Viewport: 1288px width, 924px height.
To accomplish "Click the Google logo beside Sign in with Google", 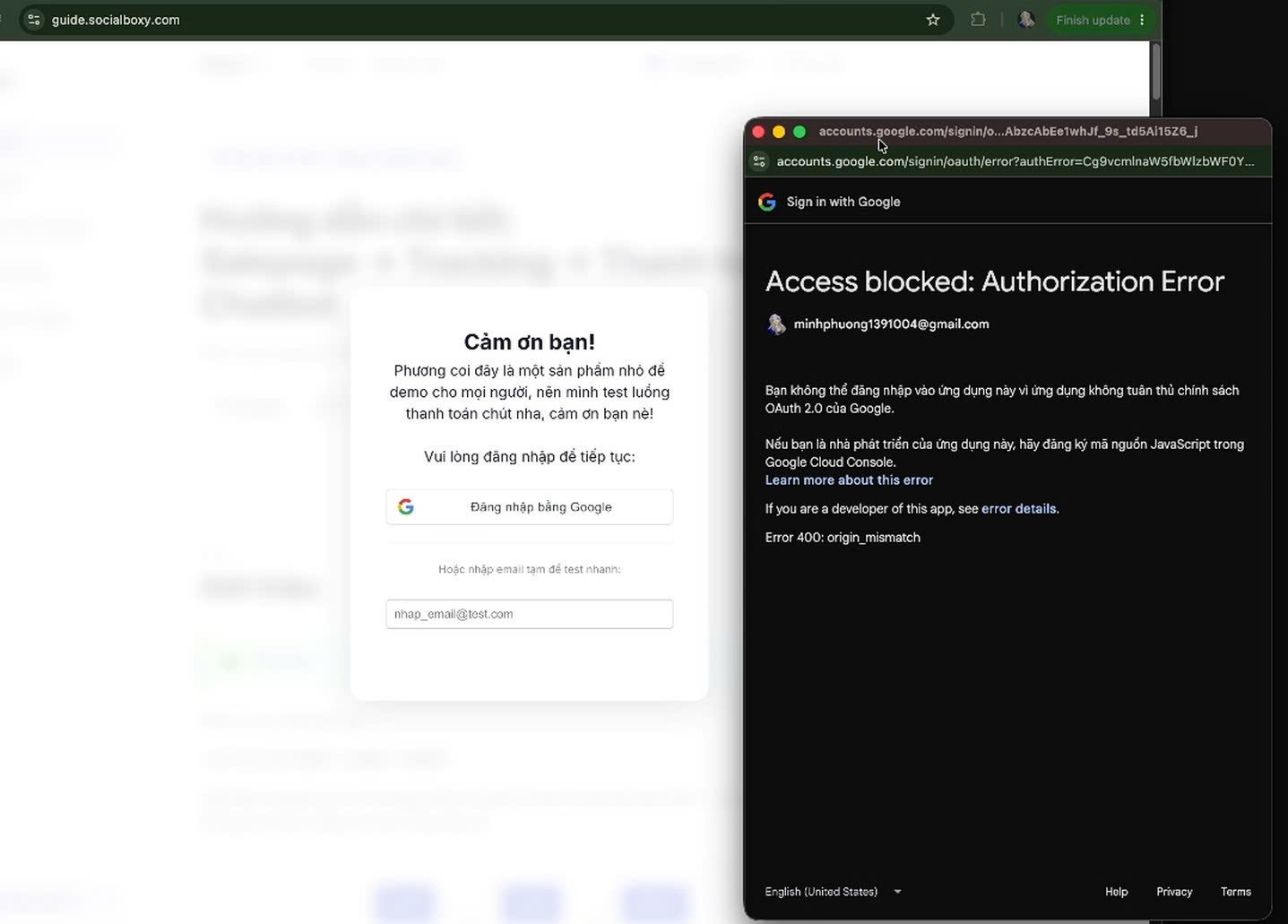I will point(767,202).
